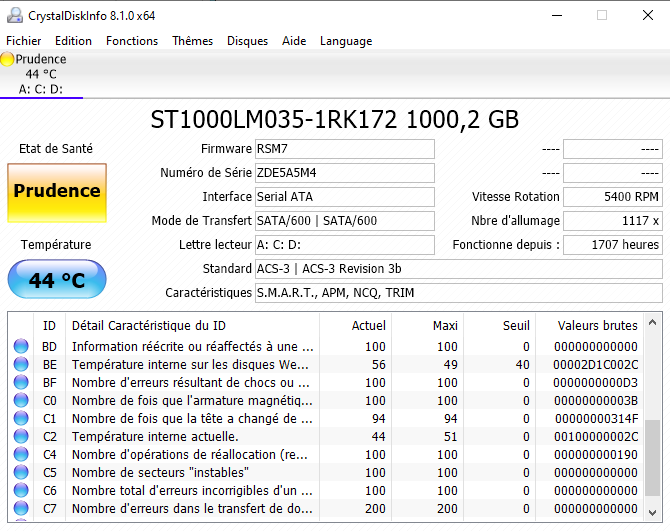Click the Caractéristiques field S.M.A.R.T., APM, NCQ, TRIM
The image size is (670, 531).
pyautogui.click(x=459, y=293)
